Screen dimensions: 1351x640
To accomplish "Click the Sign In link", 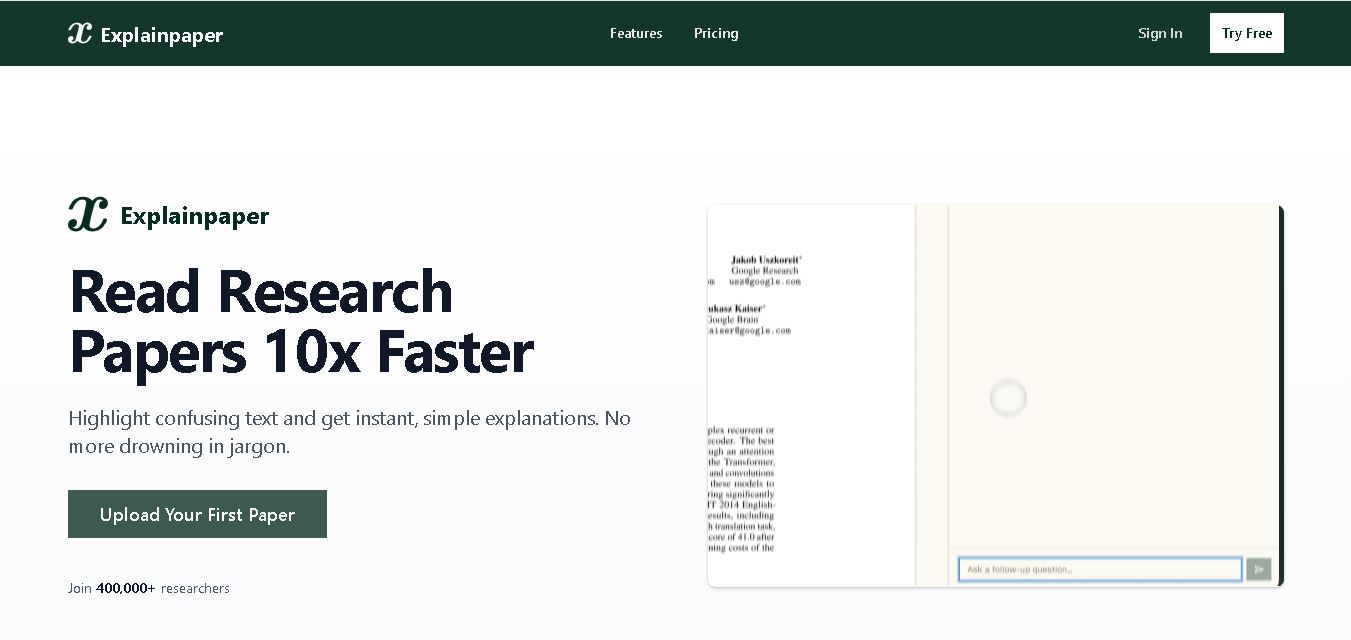I will pyautogui.click(x=1160, y=33).
